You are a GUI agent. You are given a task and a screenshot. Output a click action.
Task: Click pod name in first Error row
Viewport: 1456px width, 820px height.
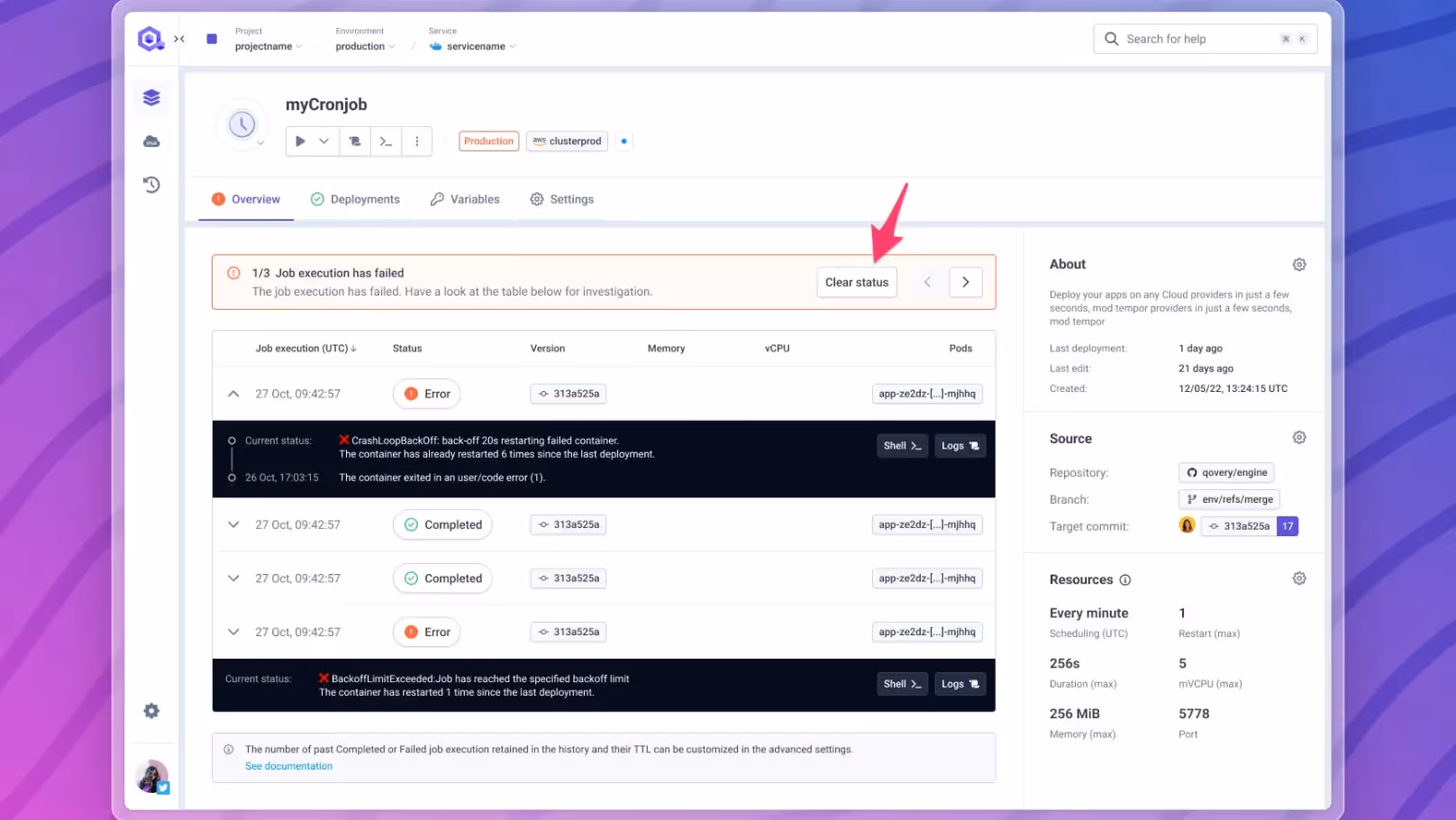tap(927, 394)
